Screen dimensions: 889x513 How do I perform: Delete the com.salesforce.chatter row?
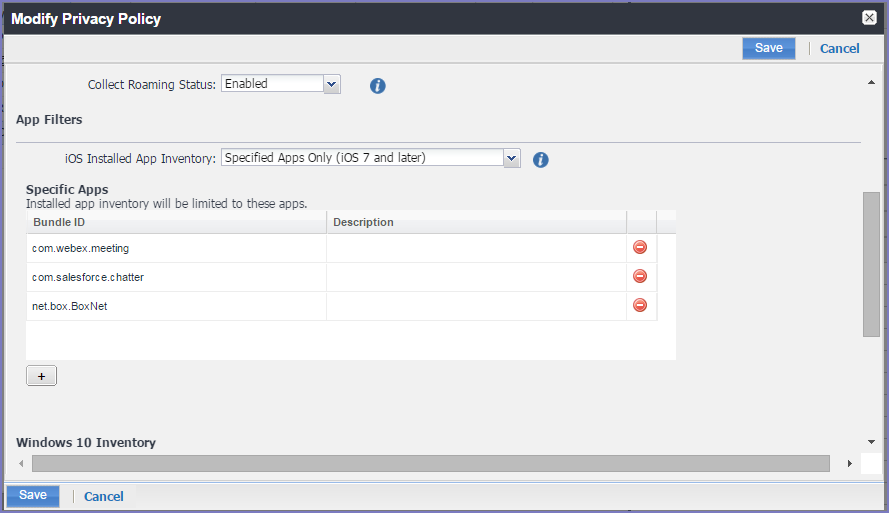640,277
